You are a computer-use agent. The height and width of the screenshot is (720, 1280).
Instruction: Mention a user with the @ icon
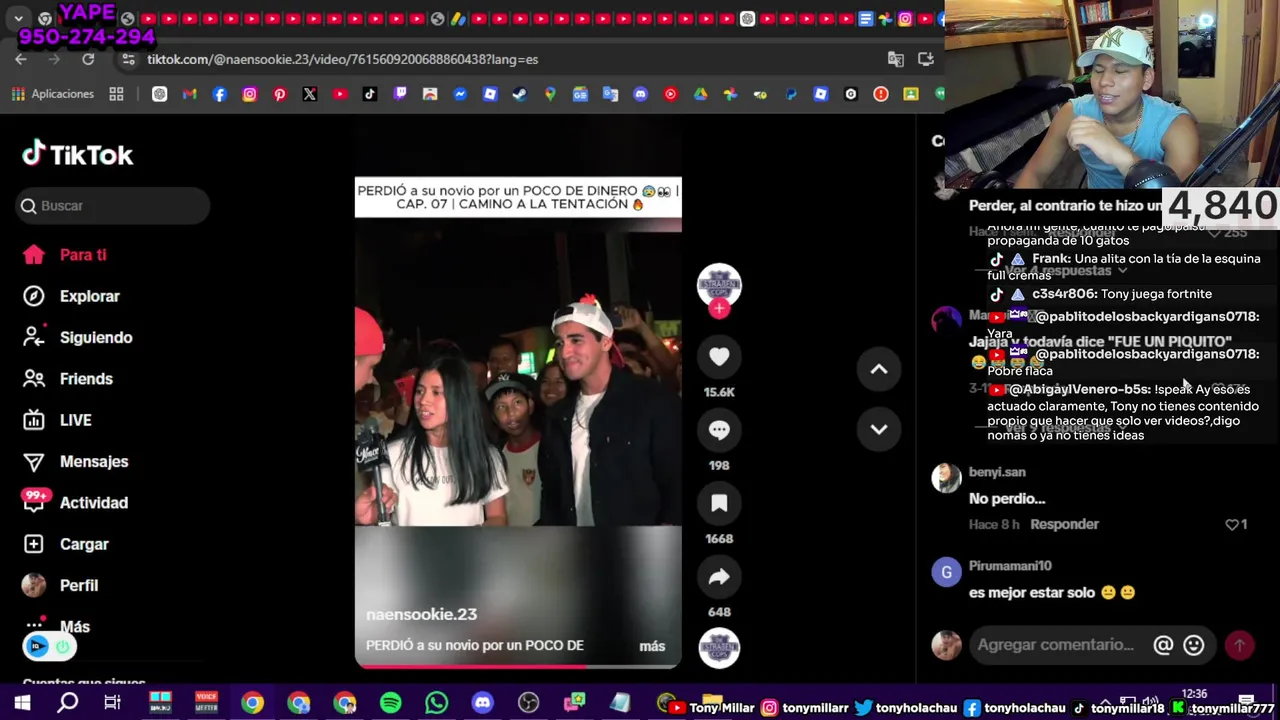[1163, 645]
